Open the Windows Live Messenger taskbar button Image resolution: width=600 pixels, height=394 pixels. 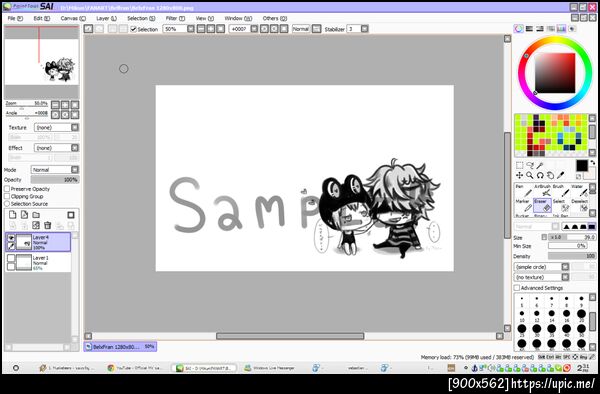tap(270, 368)
